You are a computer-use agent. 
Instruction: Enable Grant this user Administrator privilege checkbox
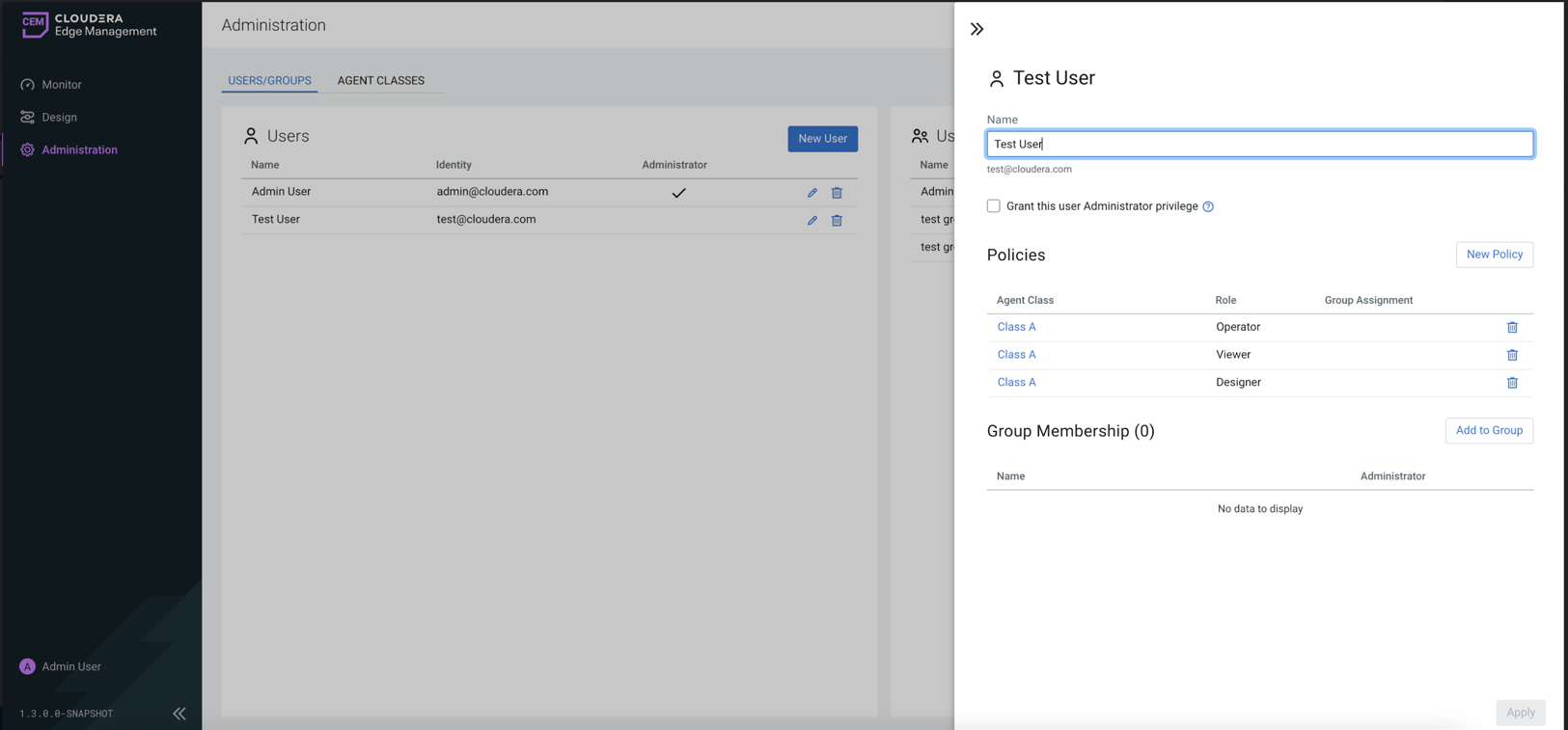pos(993,206)
